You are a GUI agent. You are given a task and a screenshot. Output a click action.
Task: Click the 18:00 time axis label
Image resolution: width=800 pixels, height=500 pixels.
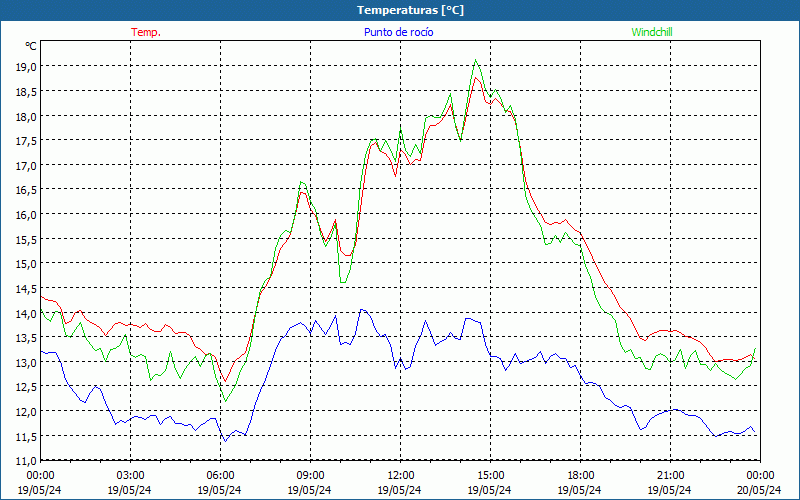point(580,476)
